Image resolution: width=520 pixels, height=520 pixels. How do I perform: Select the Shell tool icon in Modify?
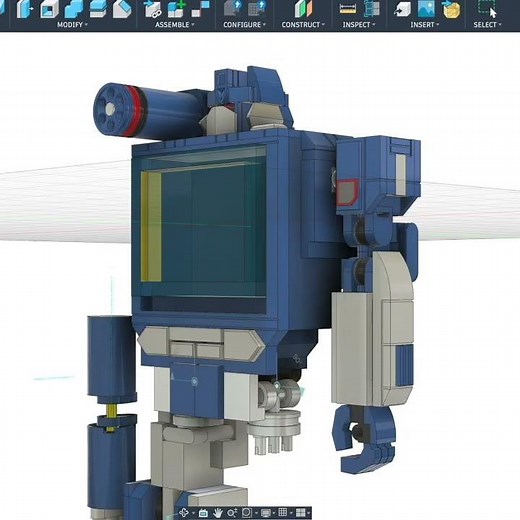click(x=49, y=9)
